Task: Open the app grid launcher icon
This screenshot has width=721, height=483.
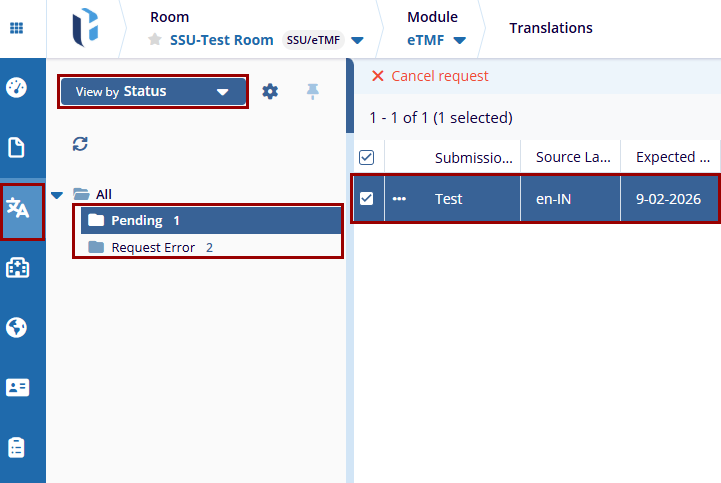Action: click(17, 28)
